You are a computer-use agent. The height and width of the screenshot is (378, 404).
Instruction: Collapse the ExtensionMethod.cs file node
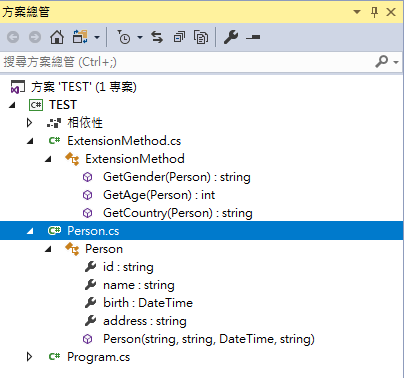coord(30,141)
